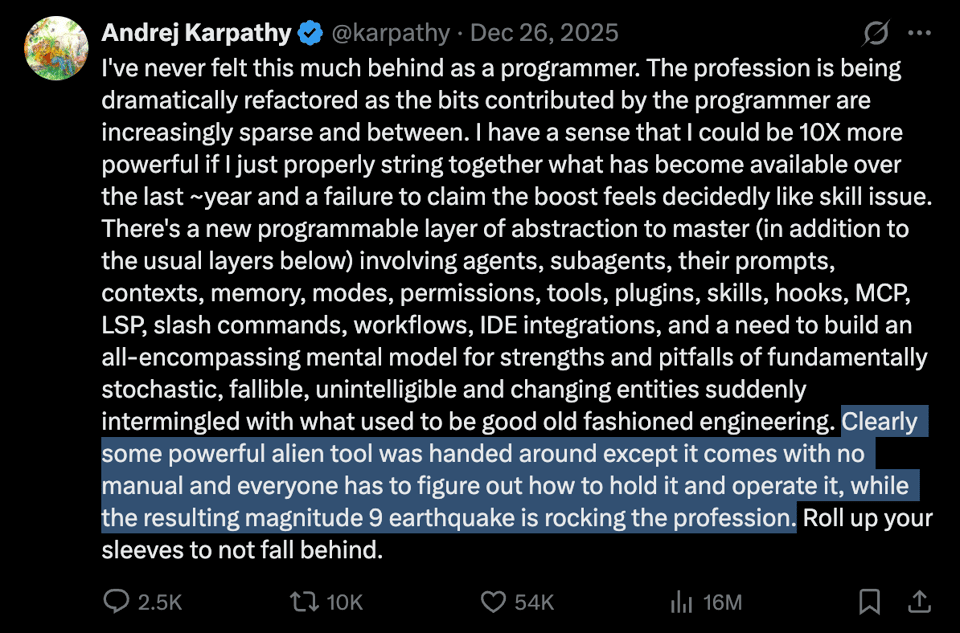Open the Dec 26, 2025 timestamp link
The image size is (960, 633).
click(x=542, y=32)
